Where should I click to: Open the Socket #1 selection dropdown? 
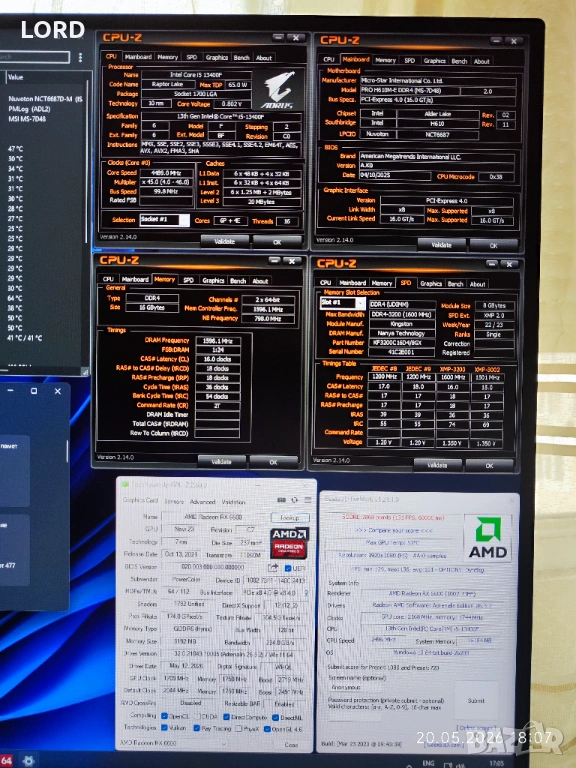pyautogui.click(x=164, y=220)
